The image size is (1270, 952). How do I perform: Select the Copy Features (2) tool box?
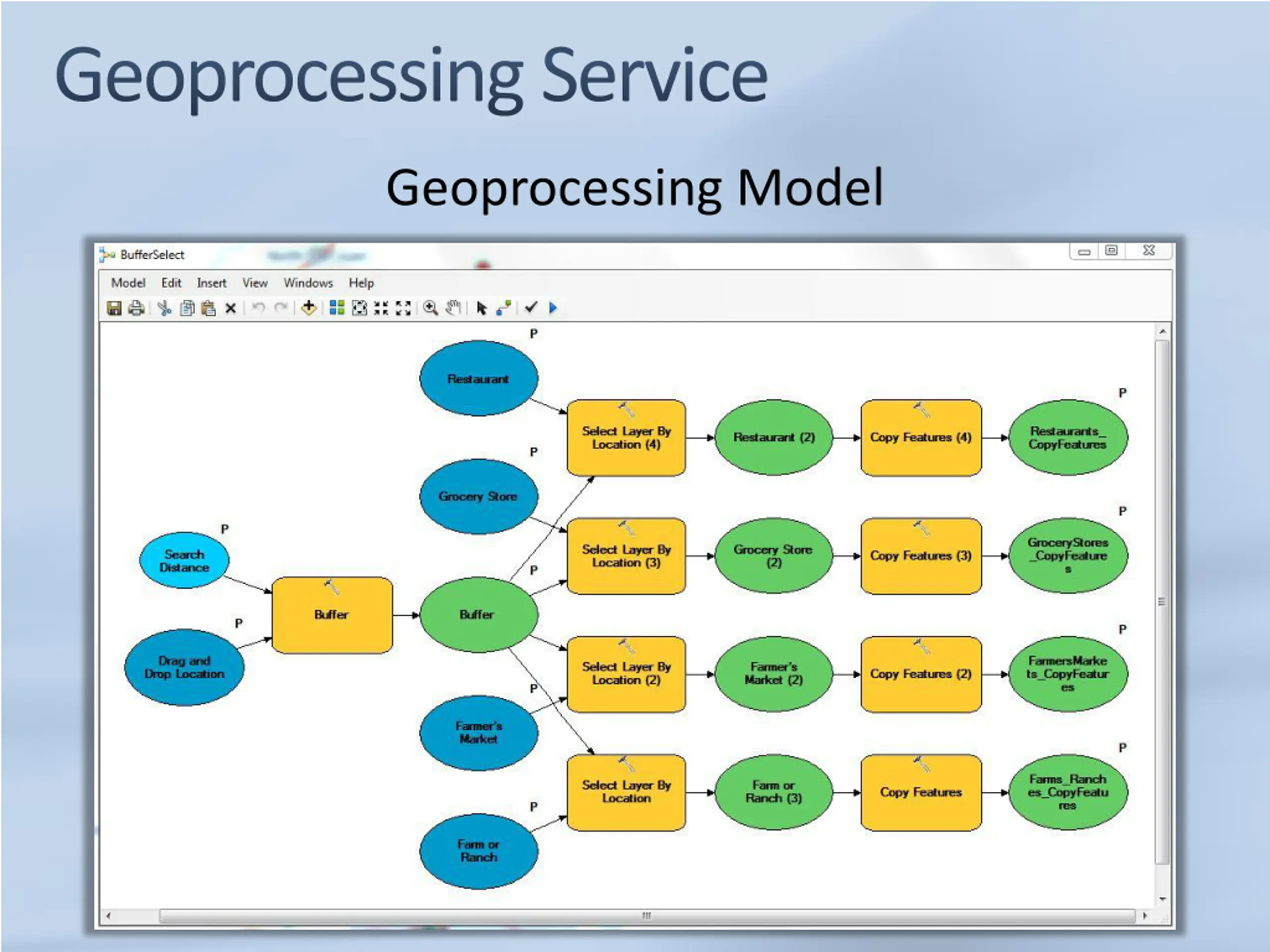tap(921, 674)
